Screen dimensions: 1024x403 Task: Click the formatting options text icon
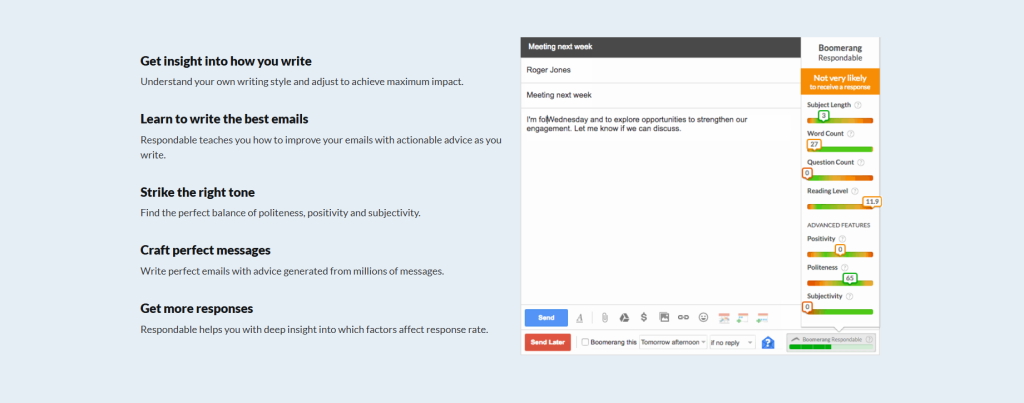tap(580, 318)
